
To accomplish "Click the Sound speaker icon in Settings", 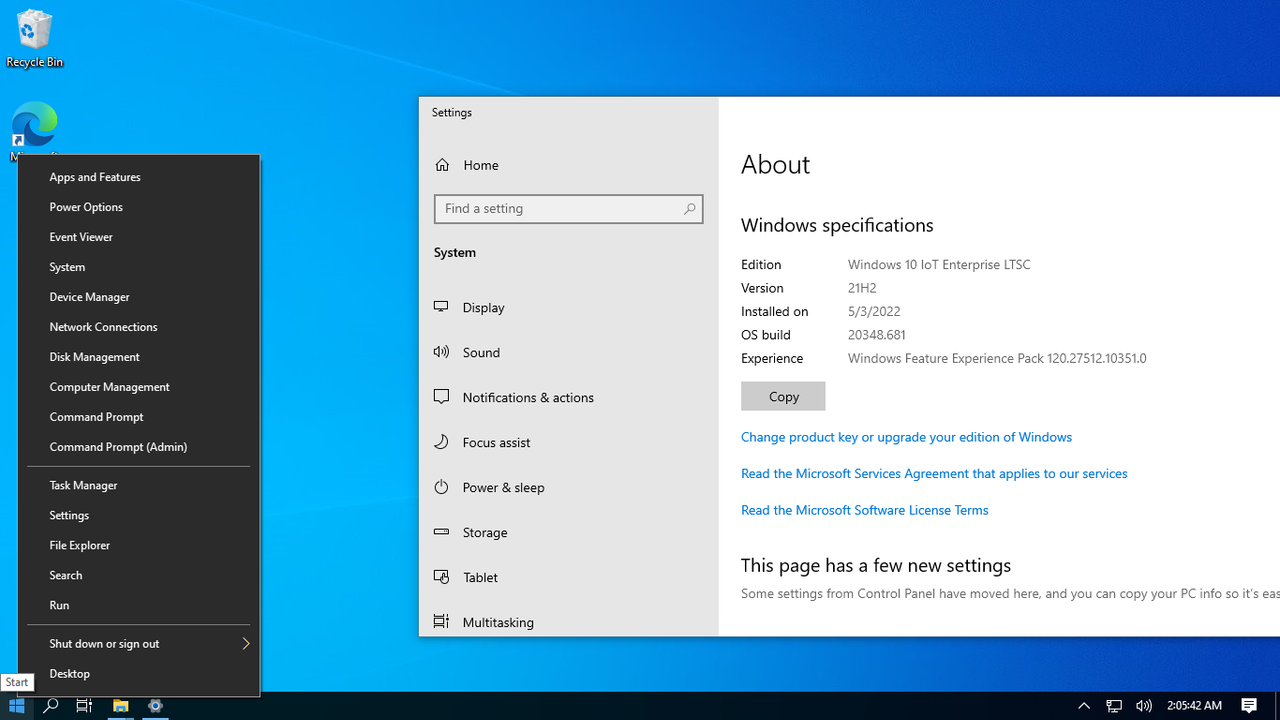I will 441,352.
